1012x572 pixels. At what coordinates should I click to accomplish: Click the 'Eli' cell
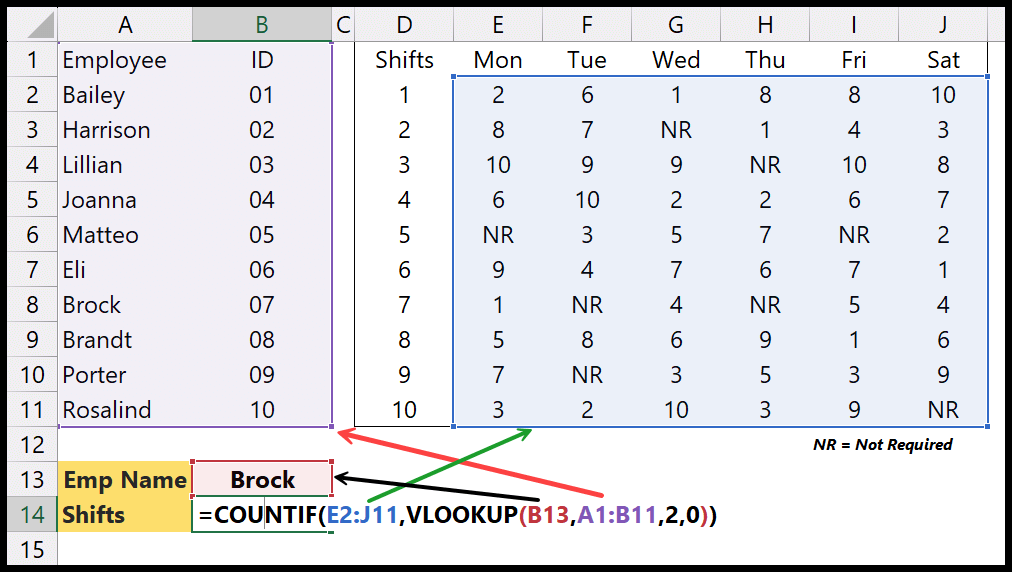coord(125,270)
